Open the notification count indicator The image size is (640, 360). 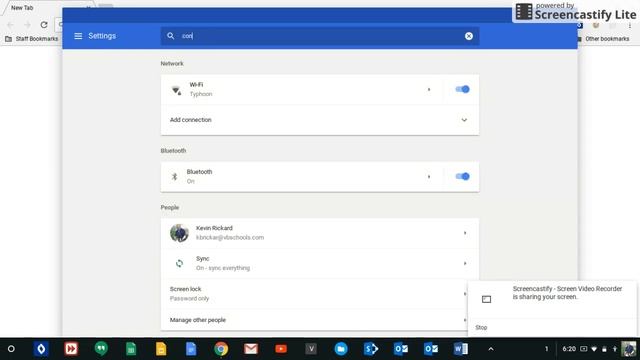pos(546,349)
